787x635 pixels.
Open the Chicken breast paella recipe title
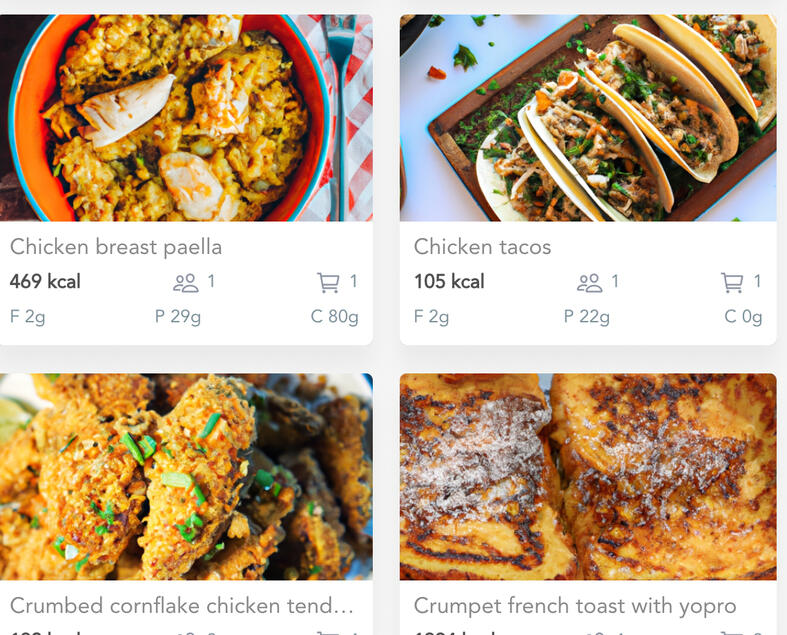tap(116, 247)
